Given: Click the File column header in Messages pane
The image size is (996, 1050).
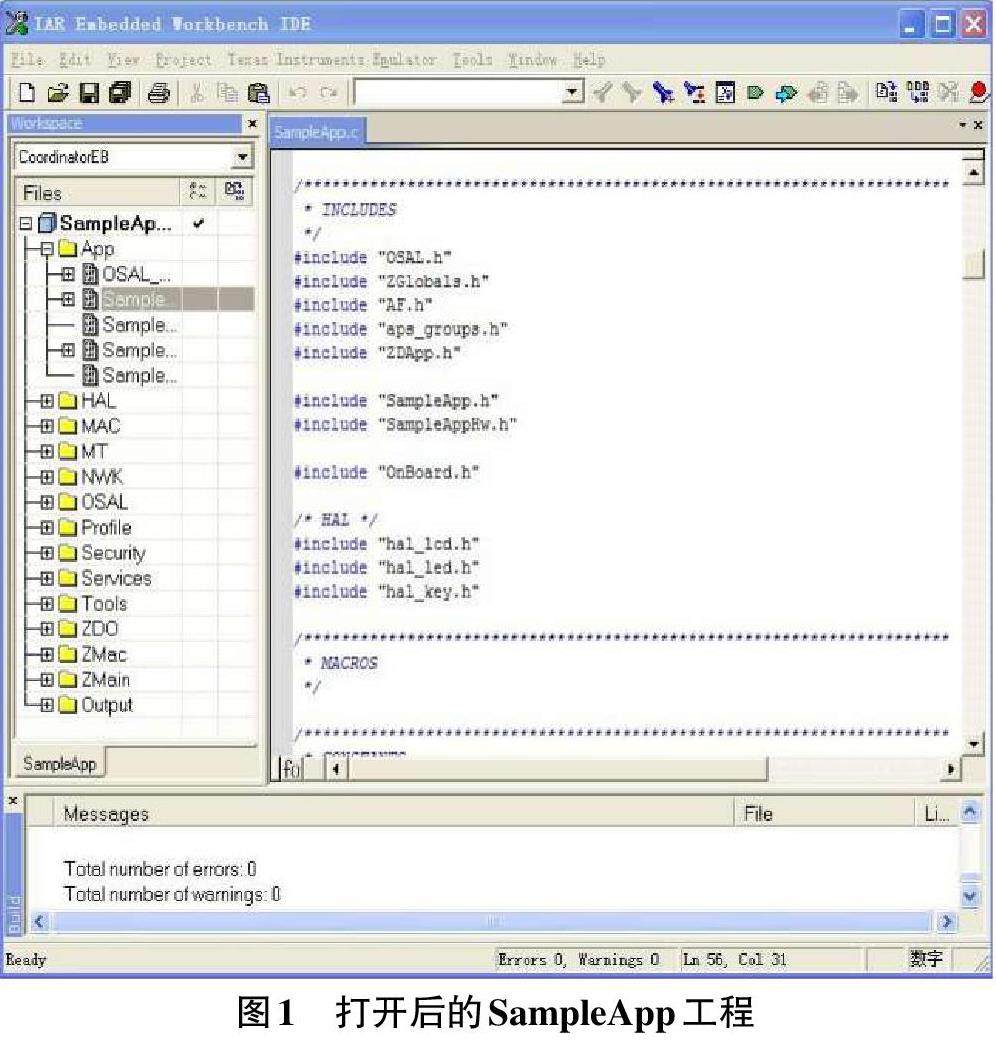Looking at the screenshot, I should [825, 814].
